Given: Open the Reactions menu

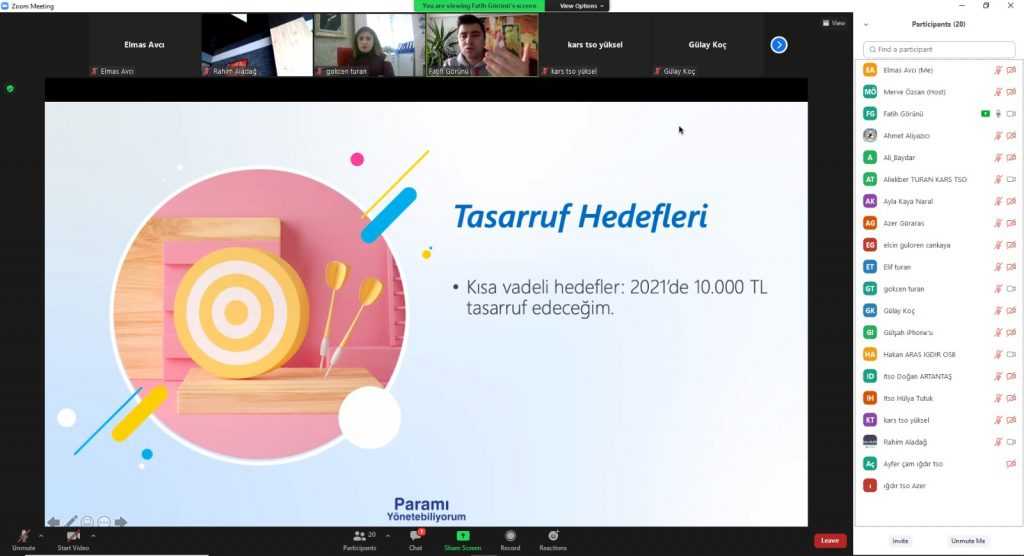Looking at the screenshot, I should [x=553, y=537].
